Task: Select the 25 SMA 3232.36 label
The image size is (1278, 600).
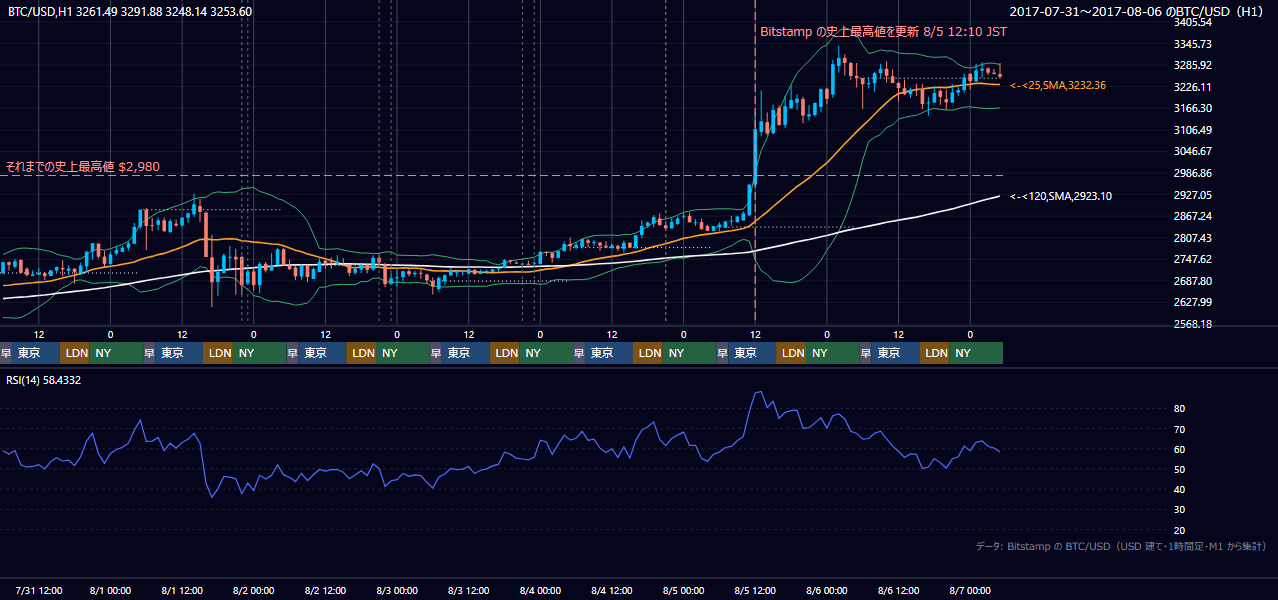Action: [x=1058, y=86]
